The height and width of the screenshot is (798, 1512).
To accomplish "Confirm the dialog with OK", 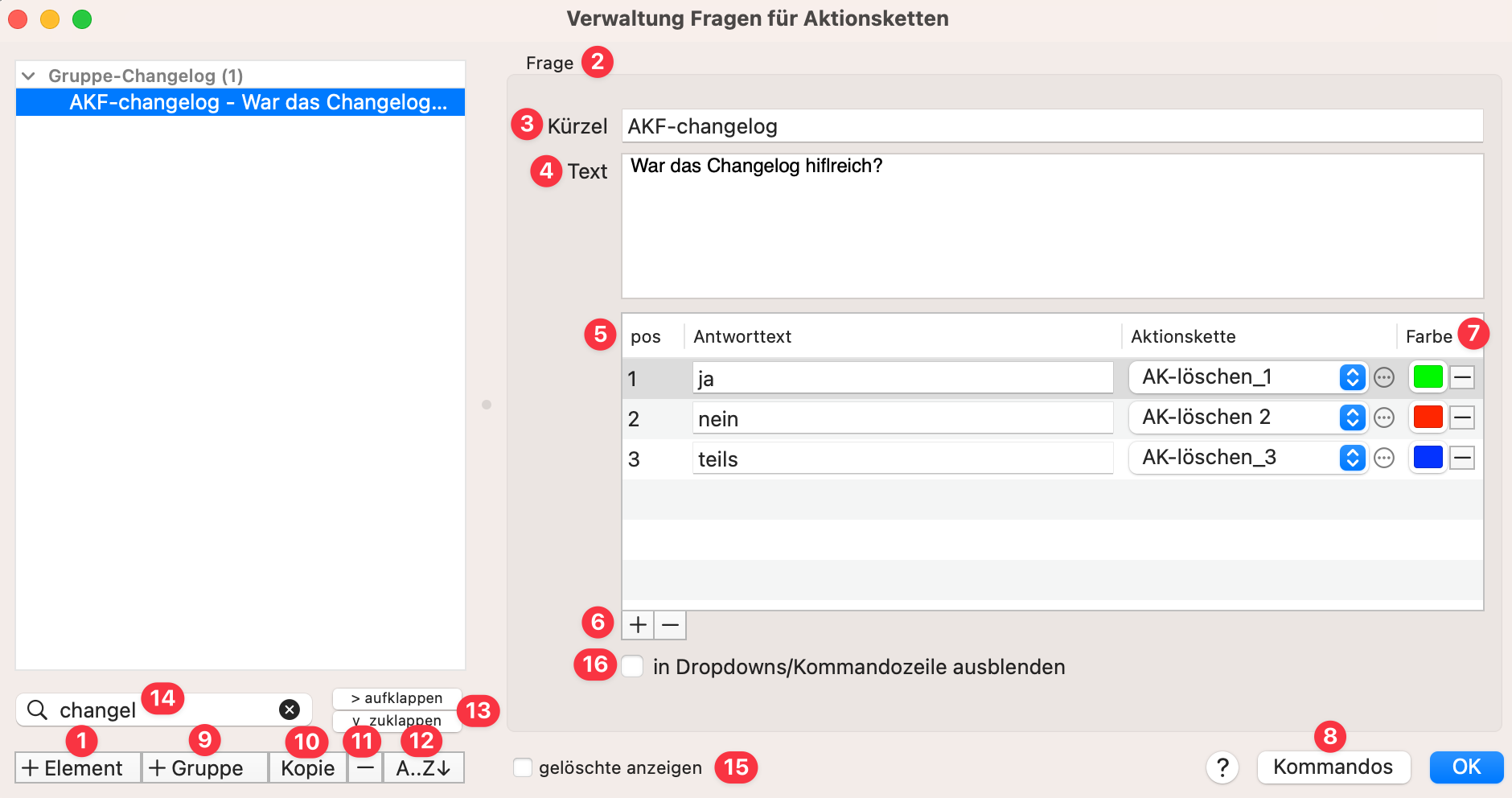I will 1466,767.
